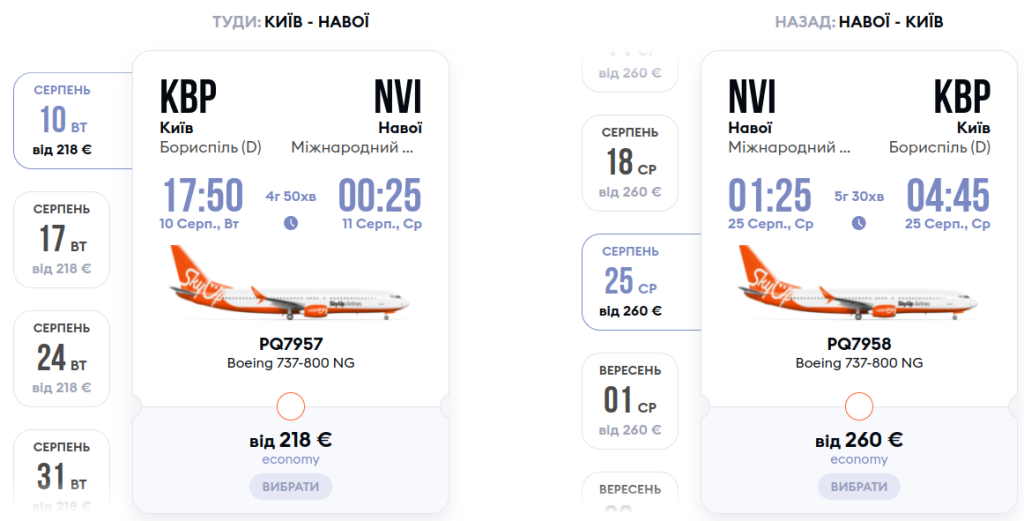Select the economy radio circle for 218 € fare
Viewport: 1024px width, 521px height.
click(290, 406)
